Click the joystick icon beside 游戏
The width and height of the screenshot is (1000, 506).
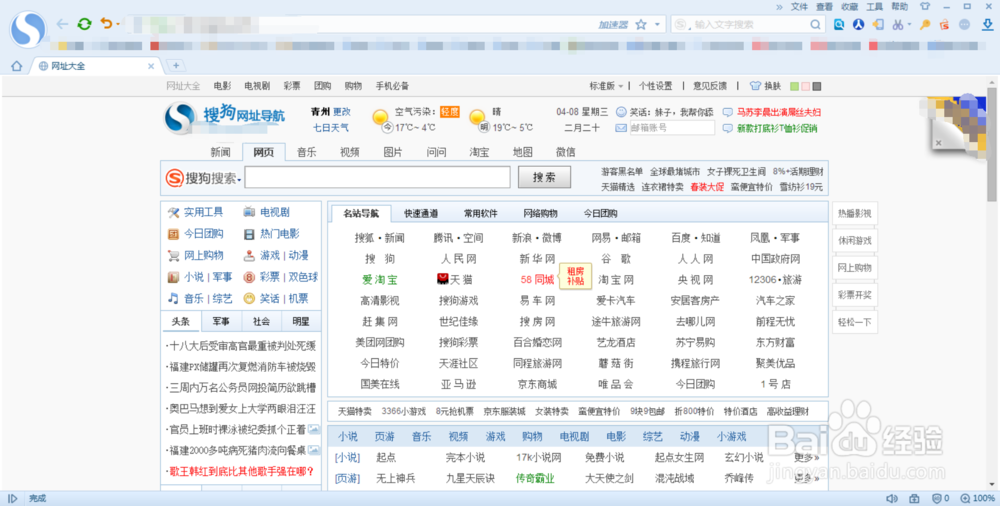[249, 255]
